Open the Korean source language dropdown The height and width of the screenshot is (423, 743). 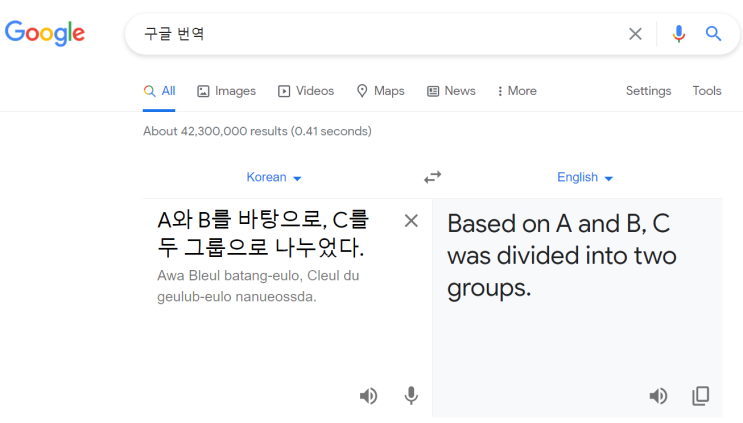274,178
